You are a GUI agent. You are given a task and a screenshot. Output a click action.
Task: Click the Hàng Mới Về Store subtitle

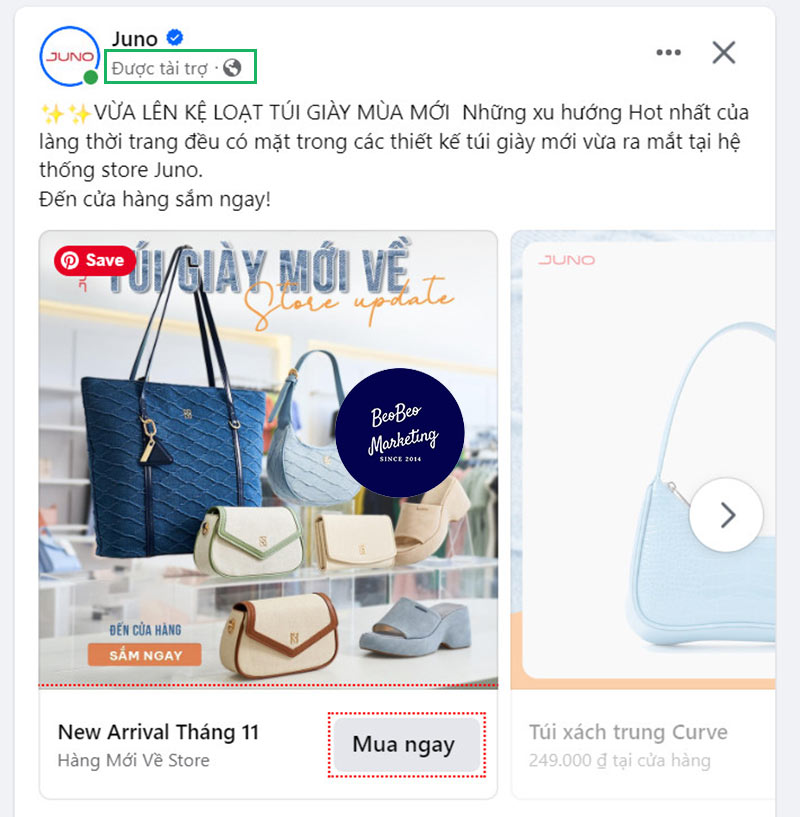point(133,760)
